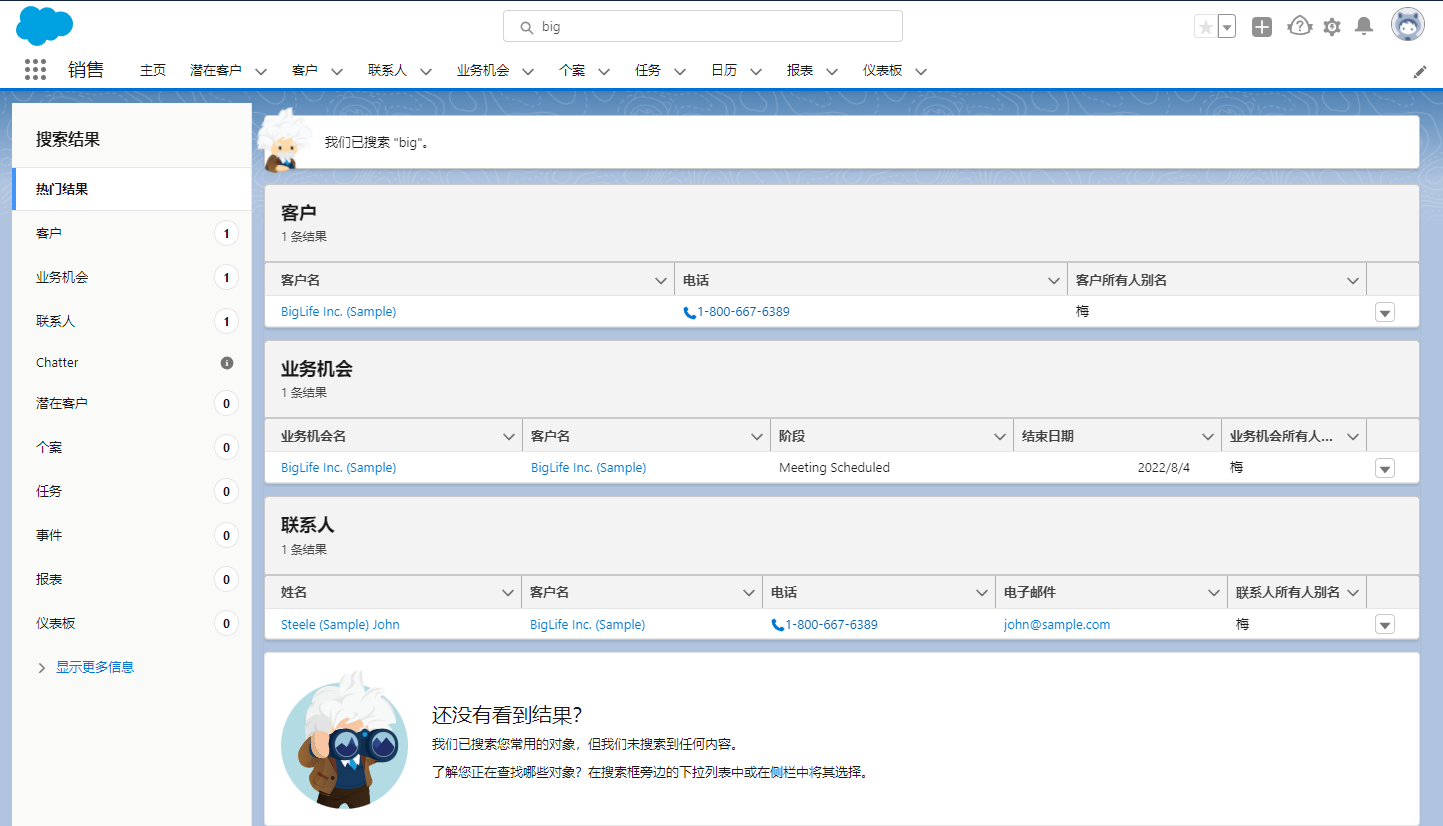
Task: Open row actions dropdown for the 业务机会 result
Action: (x=1385, y=469)
